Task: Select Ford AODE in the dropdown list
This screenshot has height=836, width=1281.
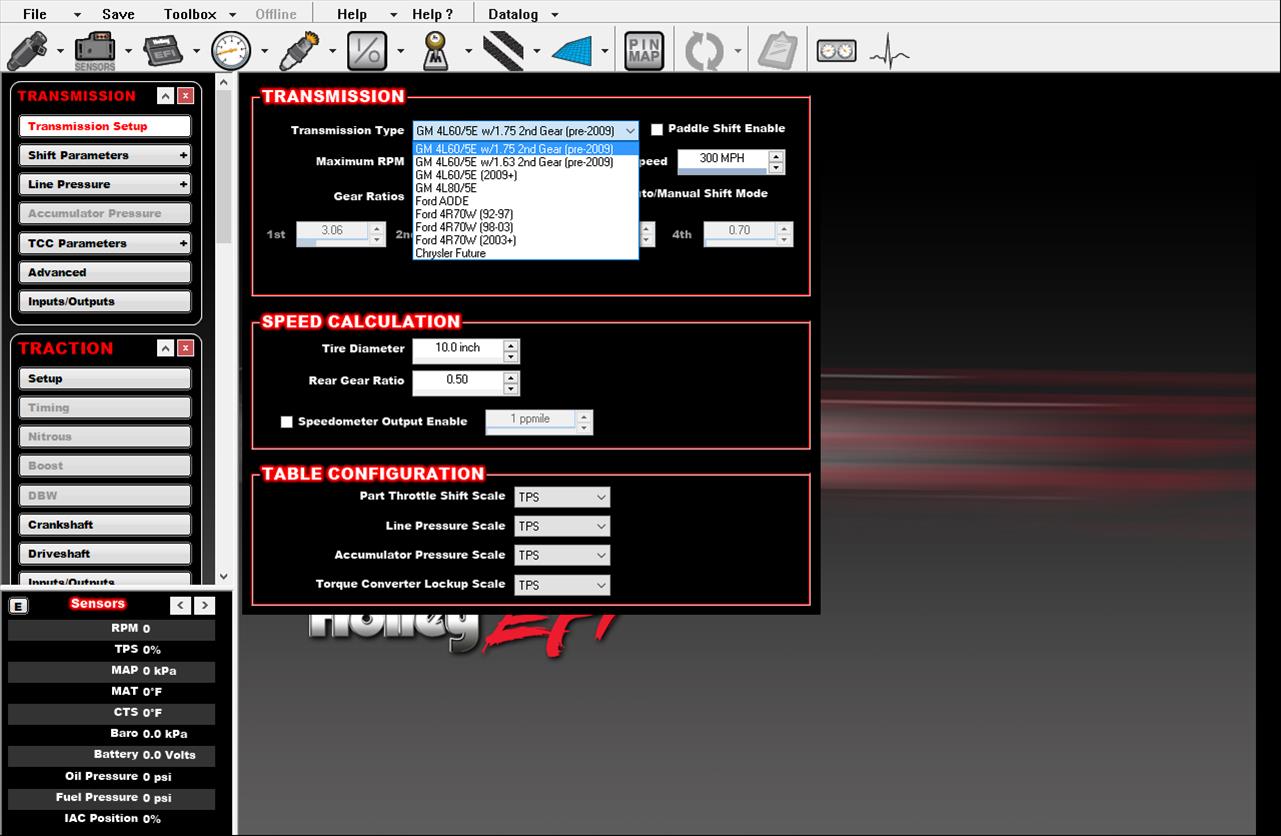Action: tap(525, 201)
